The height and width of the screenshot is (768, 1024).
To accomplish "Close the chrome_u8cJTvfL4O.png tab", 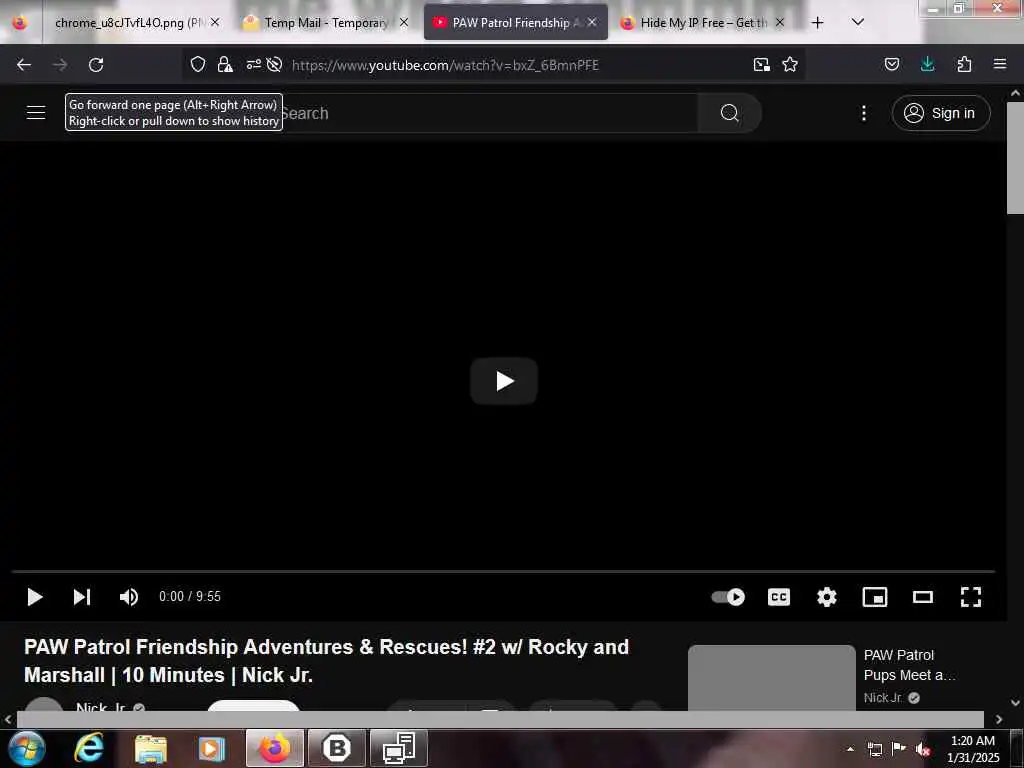I will (x=215, y=22).
